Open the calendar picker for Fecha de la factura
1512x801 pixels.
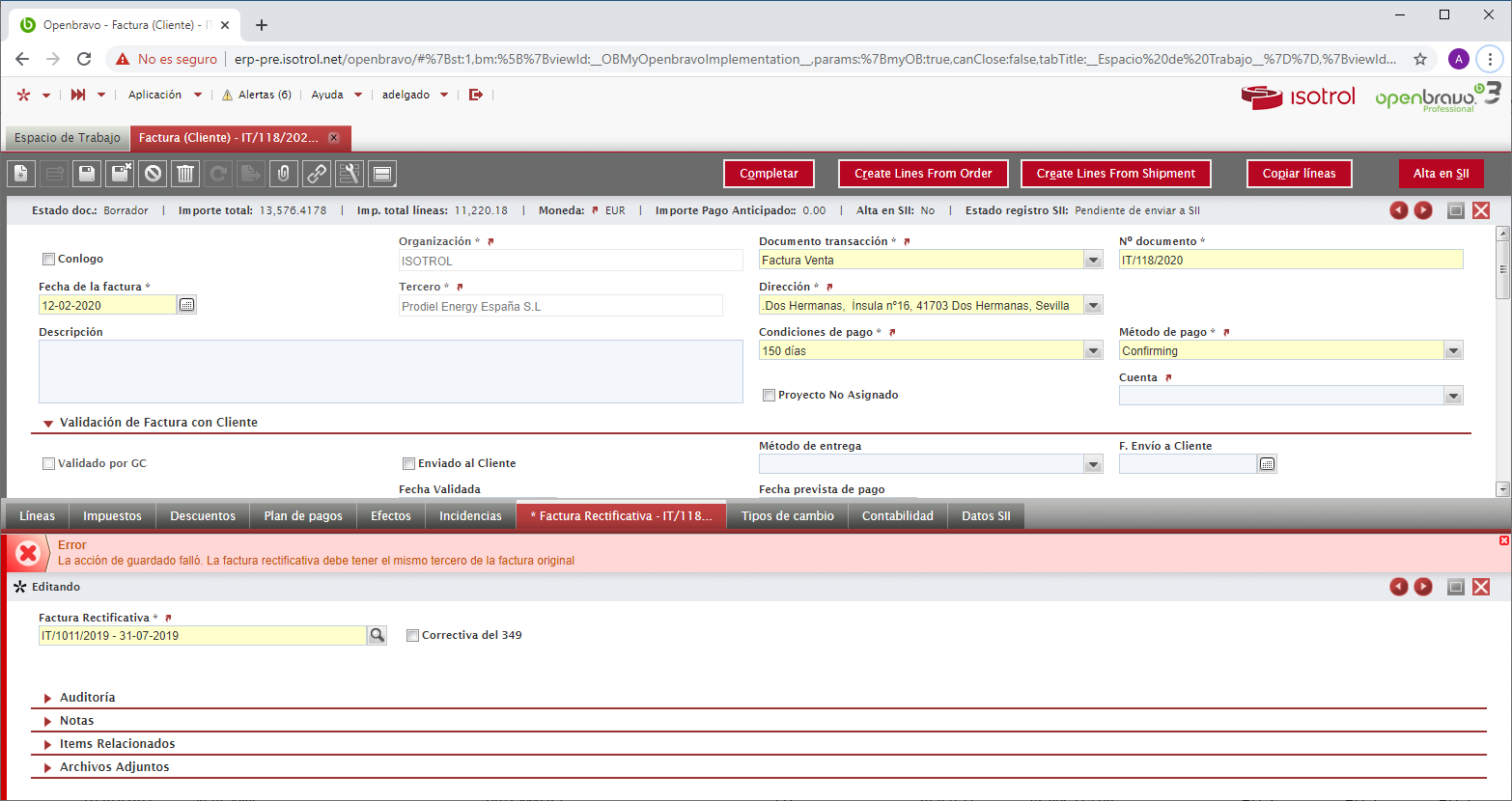point(187,305)
